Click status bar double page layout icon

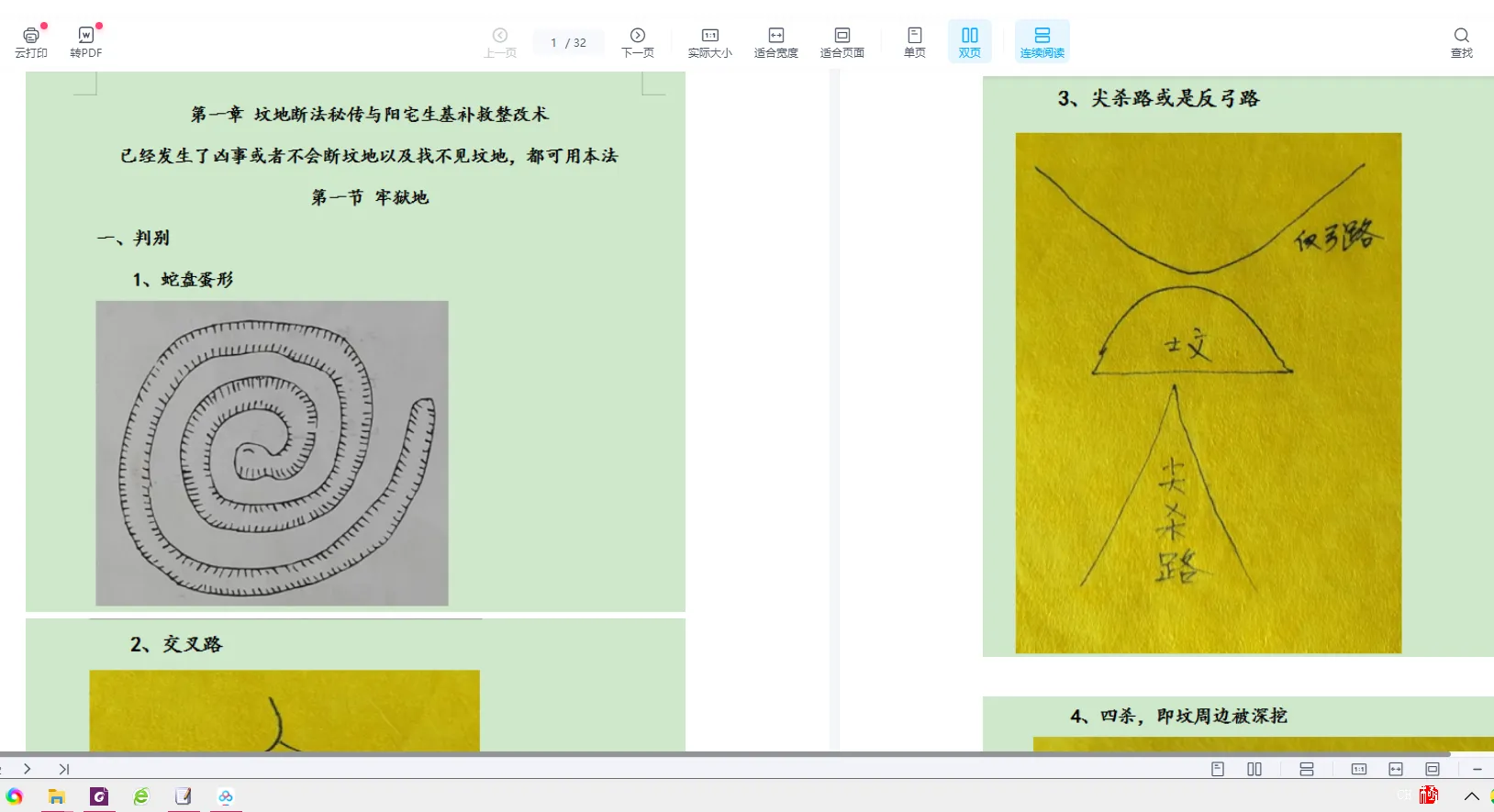[1254, 769]
